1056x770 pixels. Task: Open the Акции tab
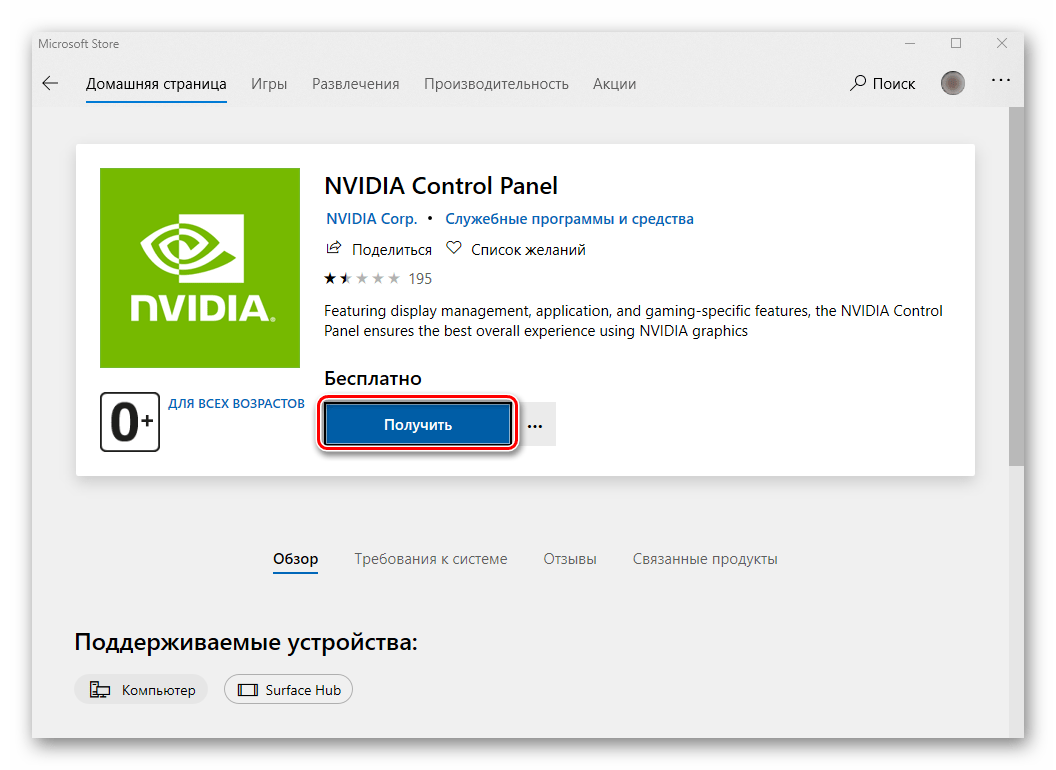pyautogui.click(x=614, y=84)
